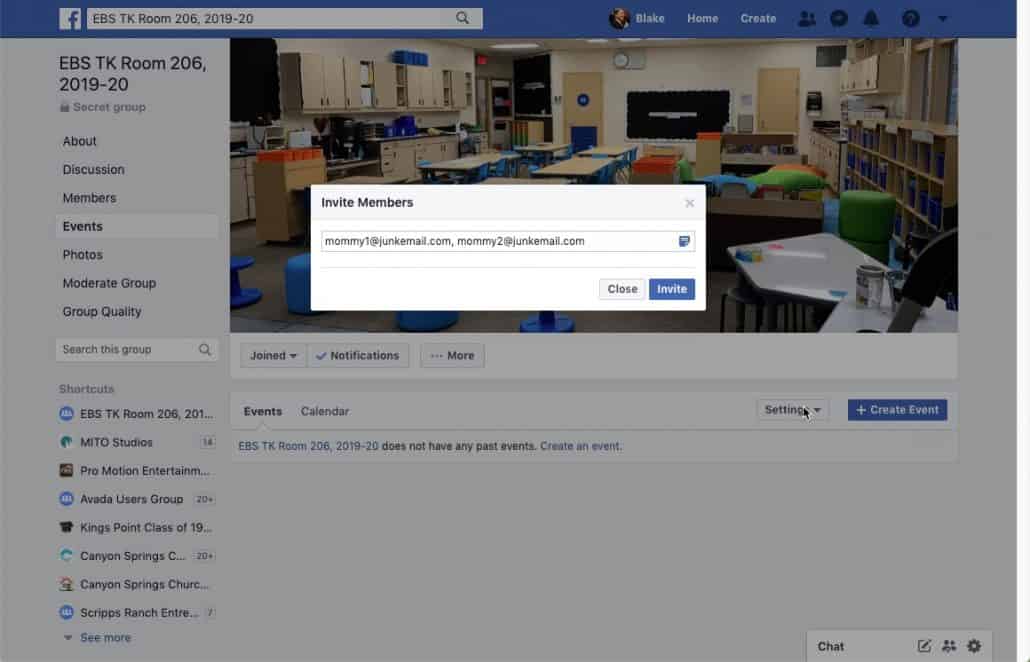Open Members in the group sidebar
The height and width of the screenshot is (662, 1030).
coord(89,197)
